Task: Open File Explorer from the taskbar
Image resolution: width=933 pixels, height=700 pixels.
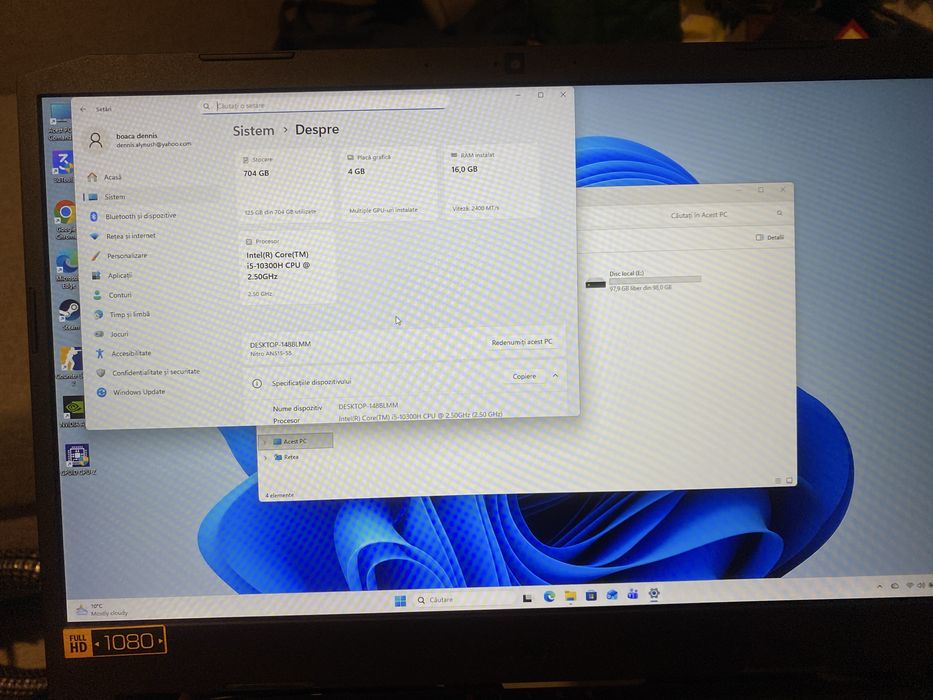Action: coord(570,595)
